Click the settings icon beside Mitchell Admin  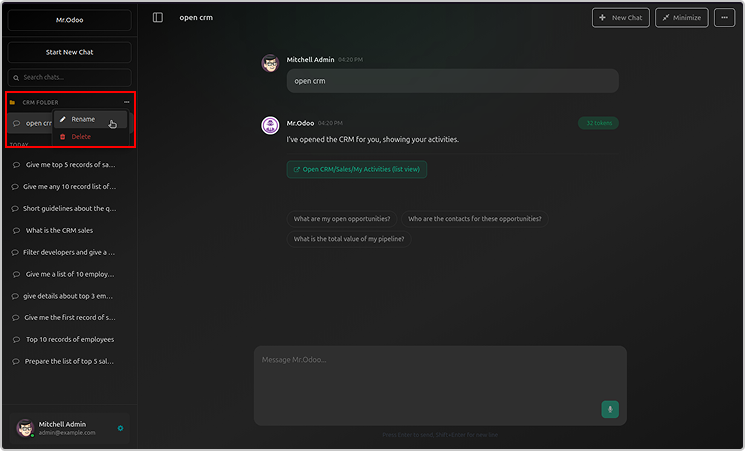[120, 428]
